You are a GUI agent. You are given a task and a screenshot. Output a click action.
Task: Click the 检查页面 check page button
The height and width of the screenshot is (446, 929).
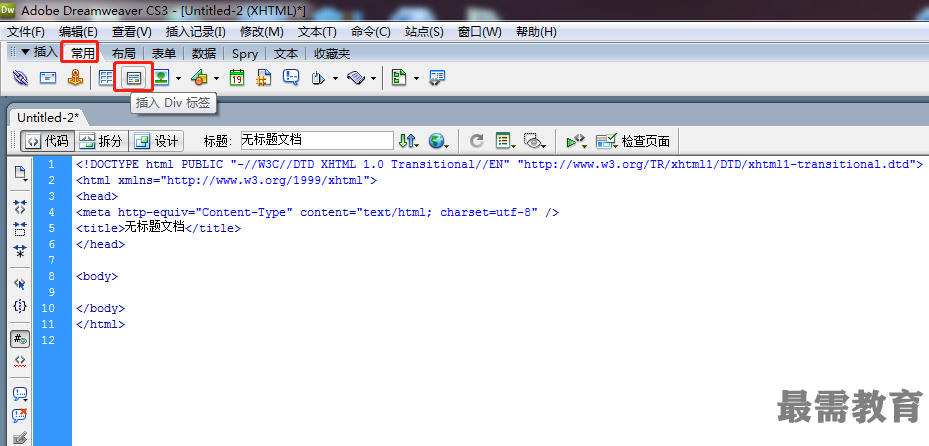[633, 141]
